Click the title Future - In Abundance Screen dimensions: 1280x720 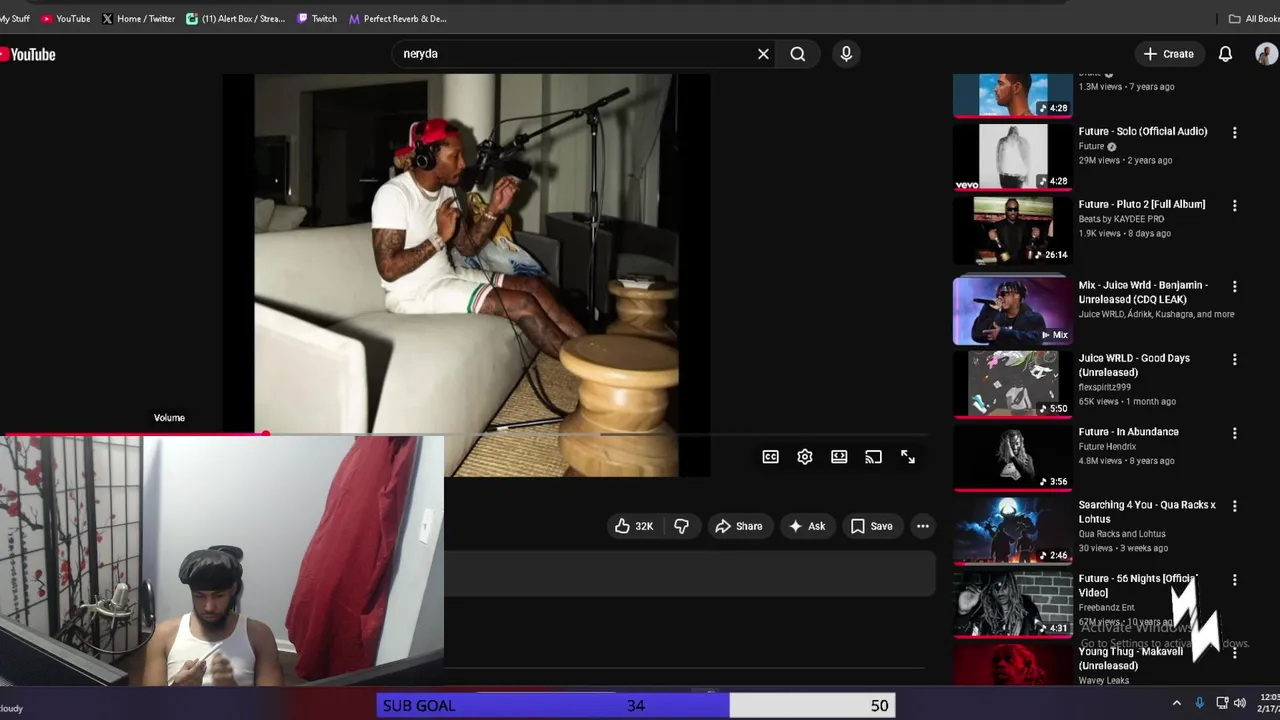(1128, 432)
